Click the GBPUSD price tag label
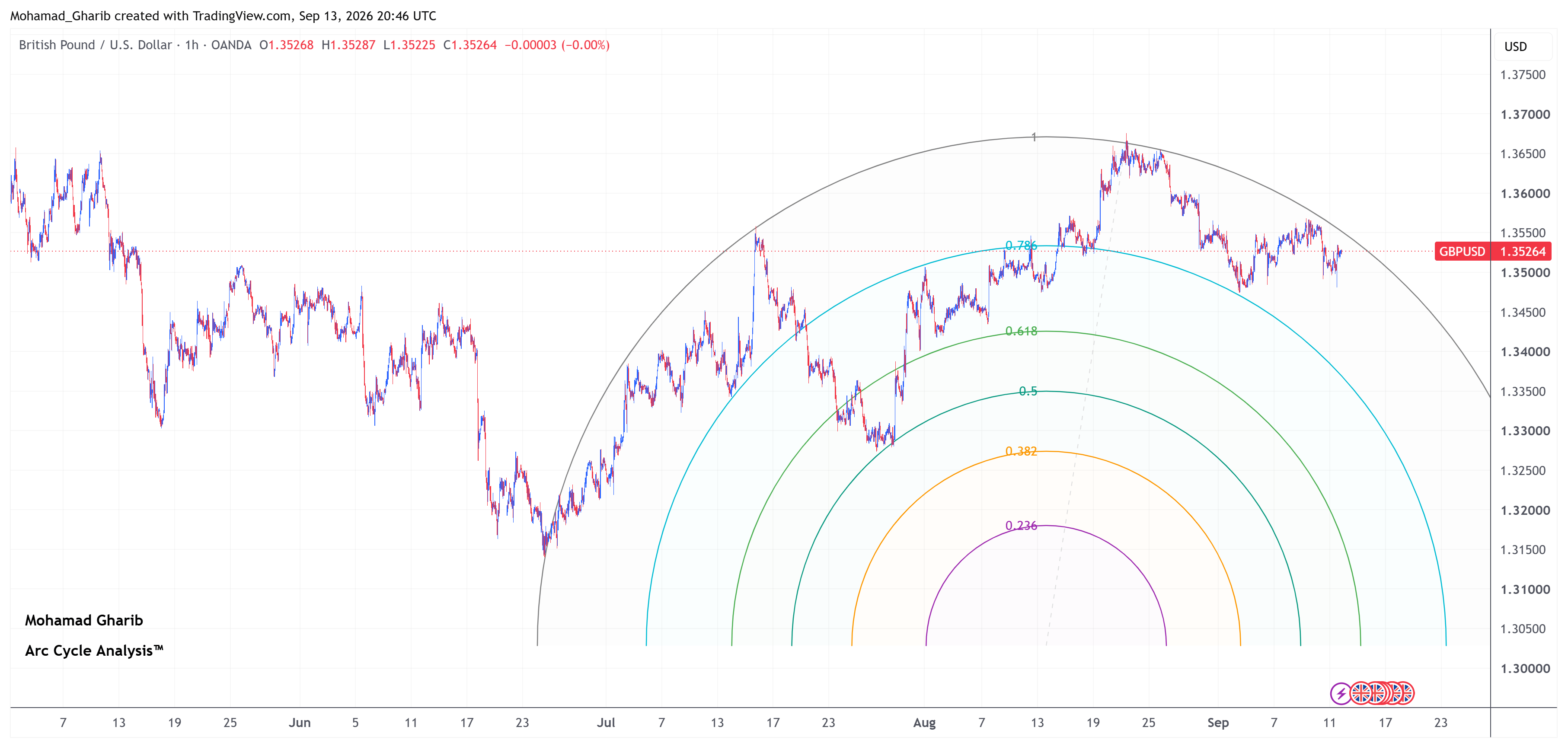Screen dimensions: 1568x740 (x=1462, y=251)
